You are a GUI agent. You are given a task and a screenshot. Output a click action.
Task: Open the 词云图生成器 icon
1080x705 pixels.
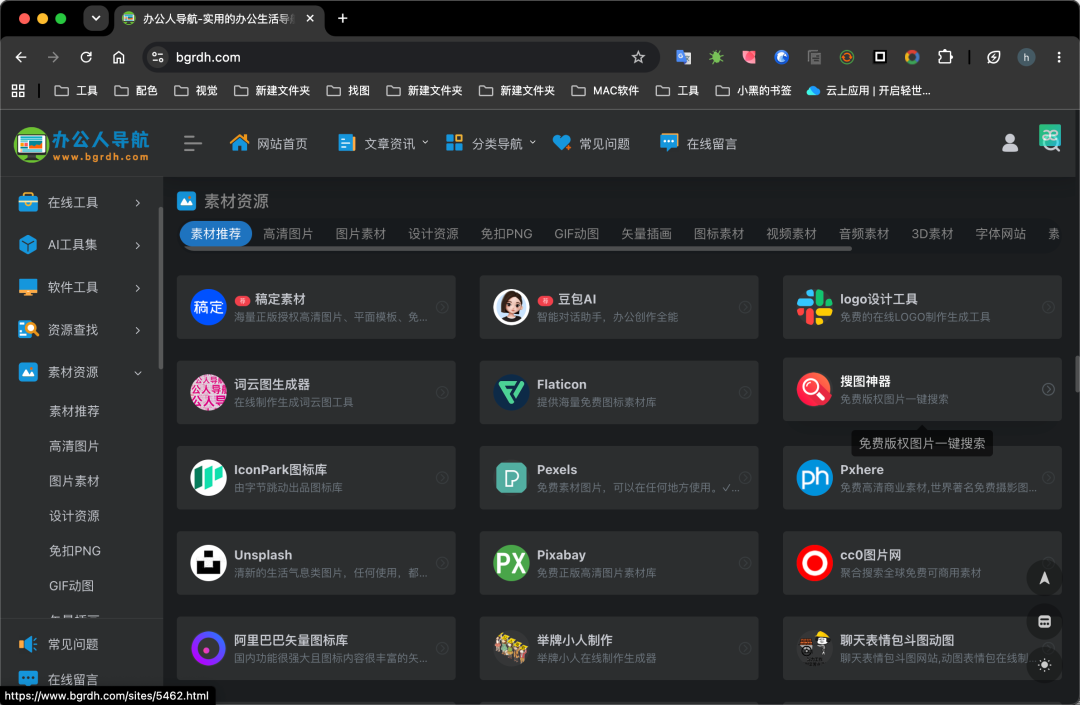pos(208,392)
